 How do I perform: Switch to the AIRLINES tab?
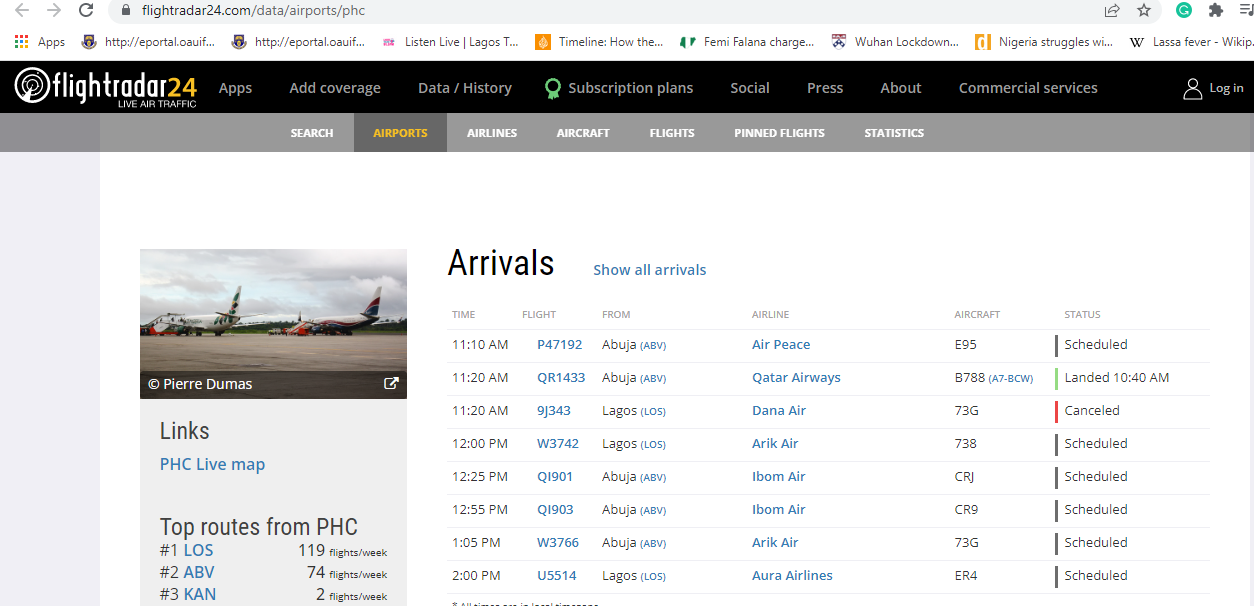491,132
